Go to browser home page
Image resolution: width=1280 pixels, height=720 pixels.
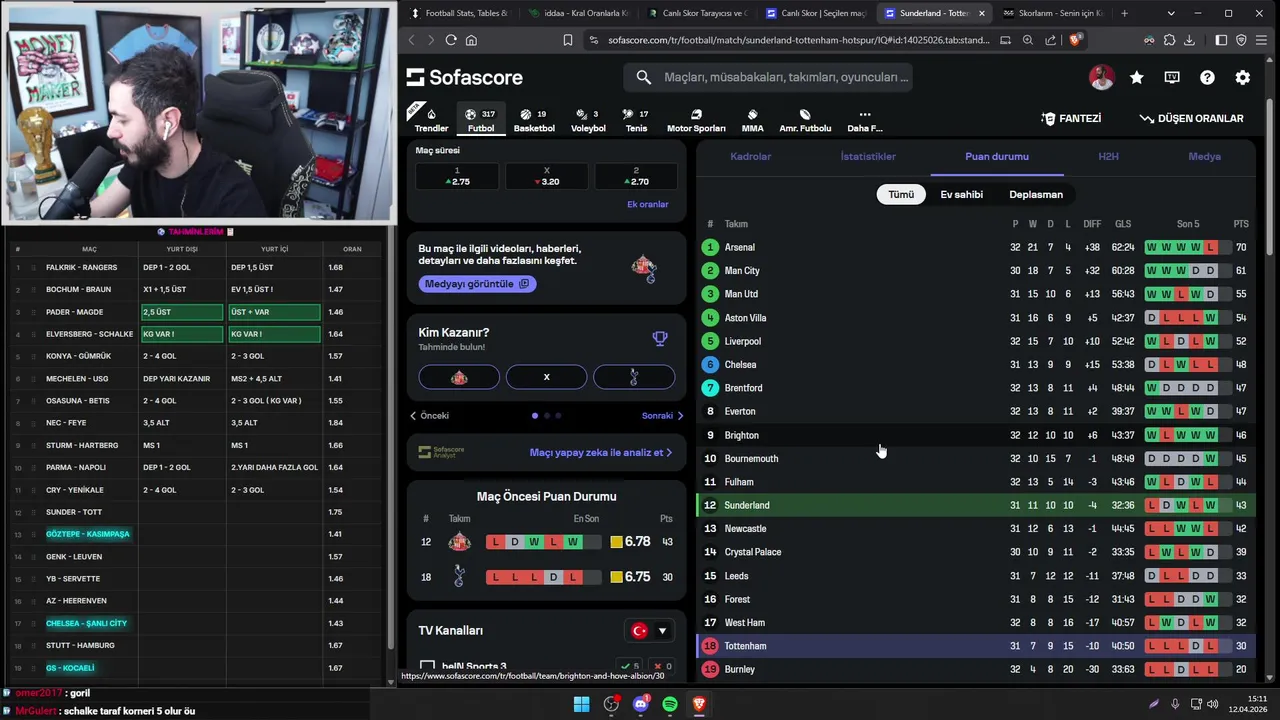click(471, 40)
